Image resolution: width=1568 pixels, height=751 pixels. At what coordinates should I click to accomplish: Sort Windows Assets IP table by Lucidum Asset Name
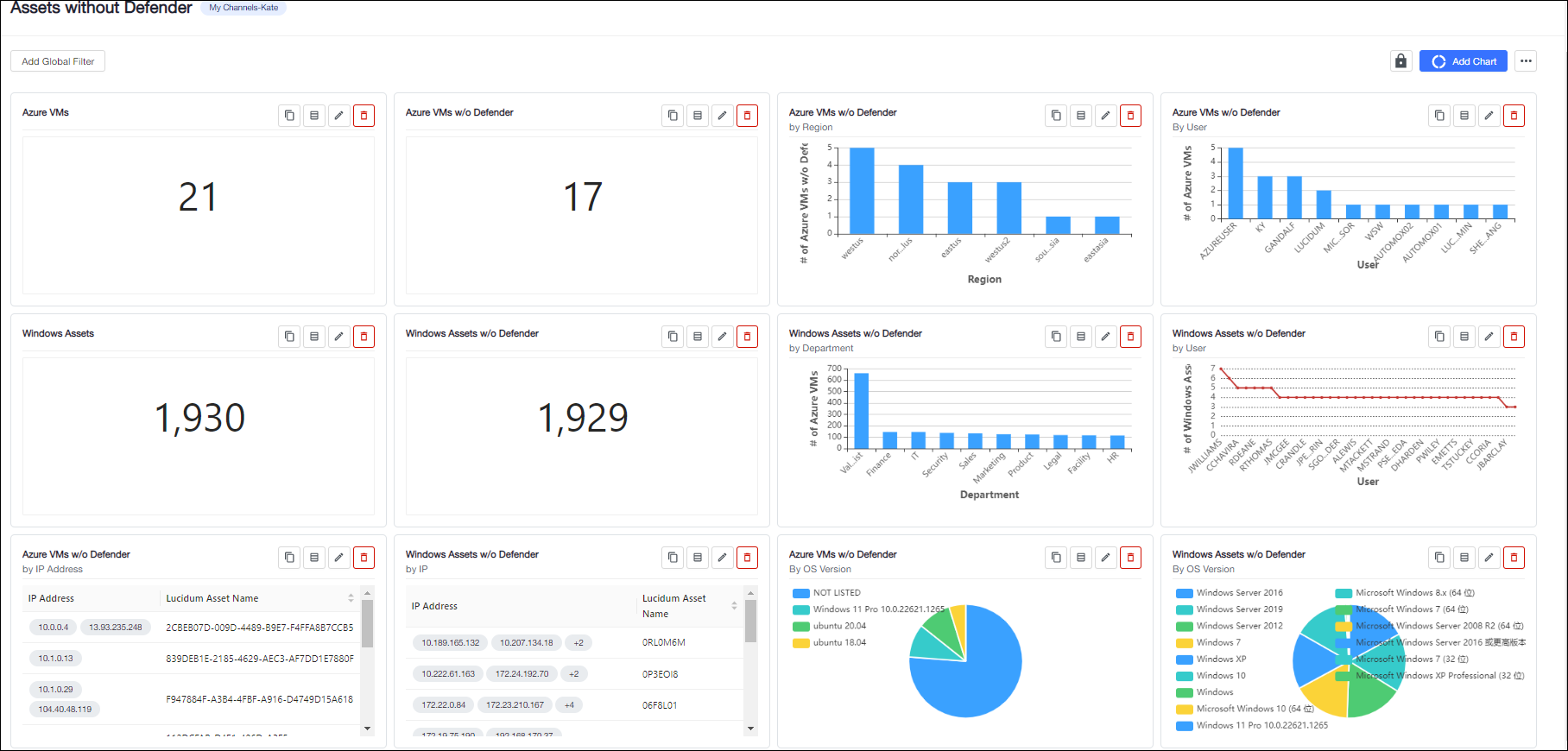(734, 606)
